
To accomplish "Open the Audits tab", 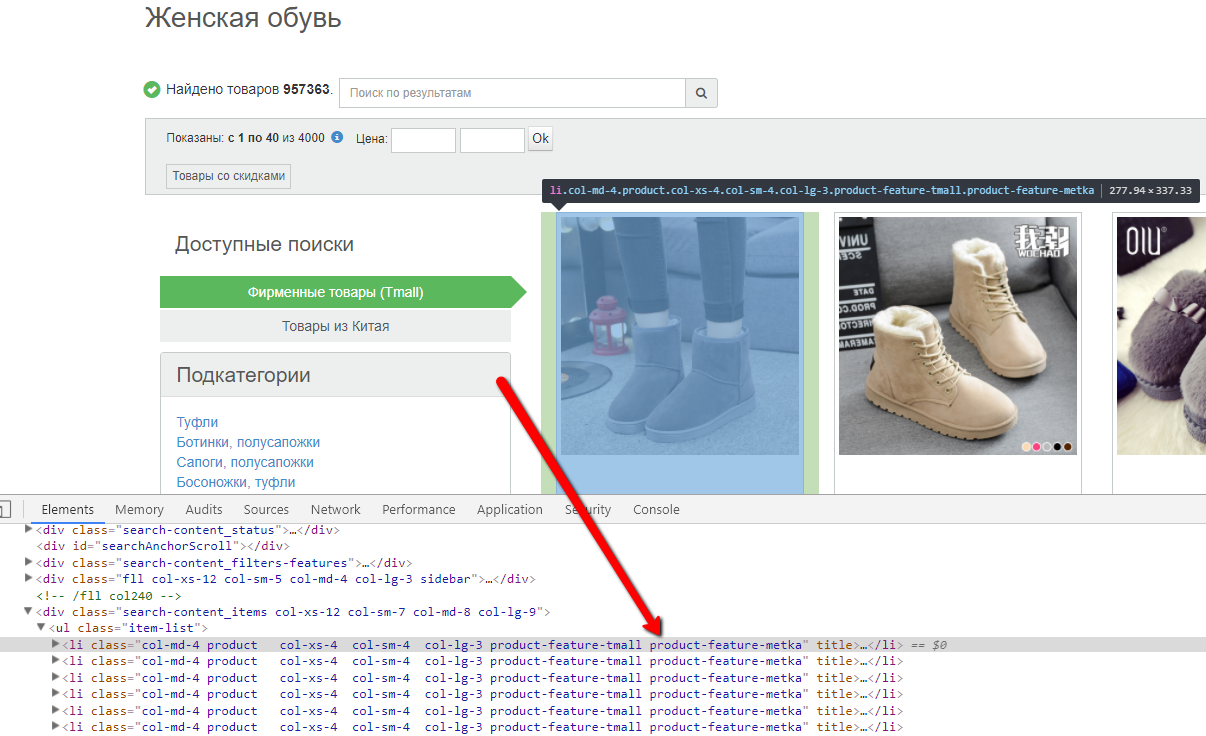I will click(x=204, y=509).
